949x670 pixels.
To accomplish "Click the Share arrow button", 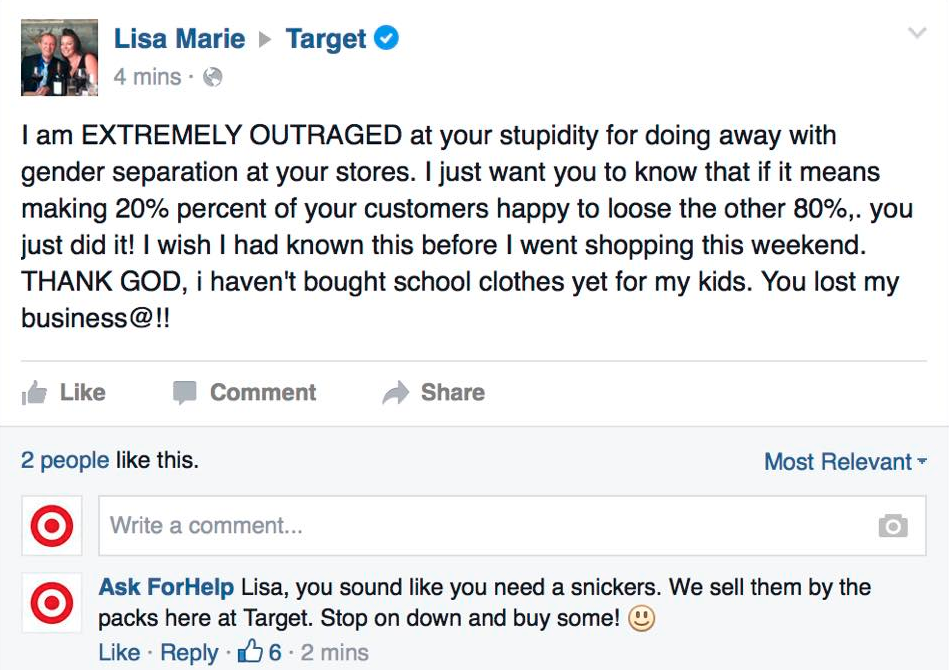I will pyautogui.click(x=433, y=393).
